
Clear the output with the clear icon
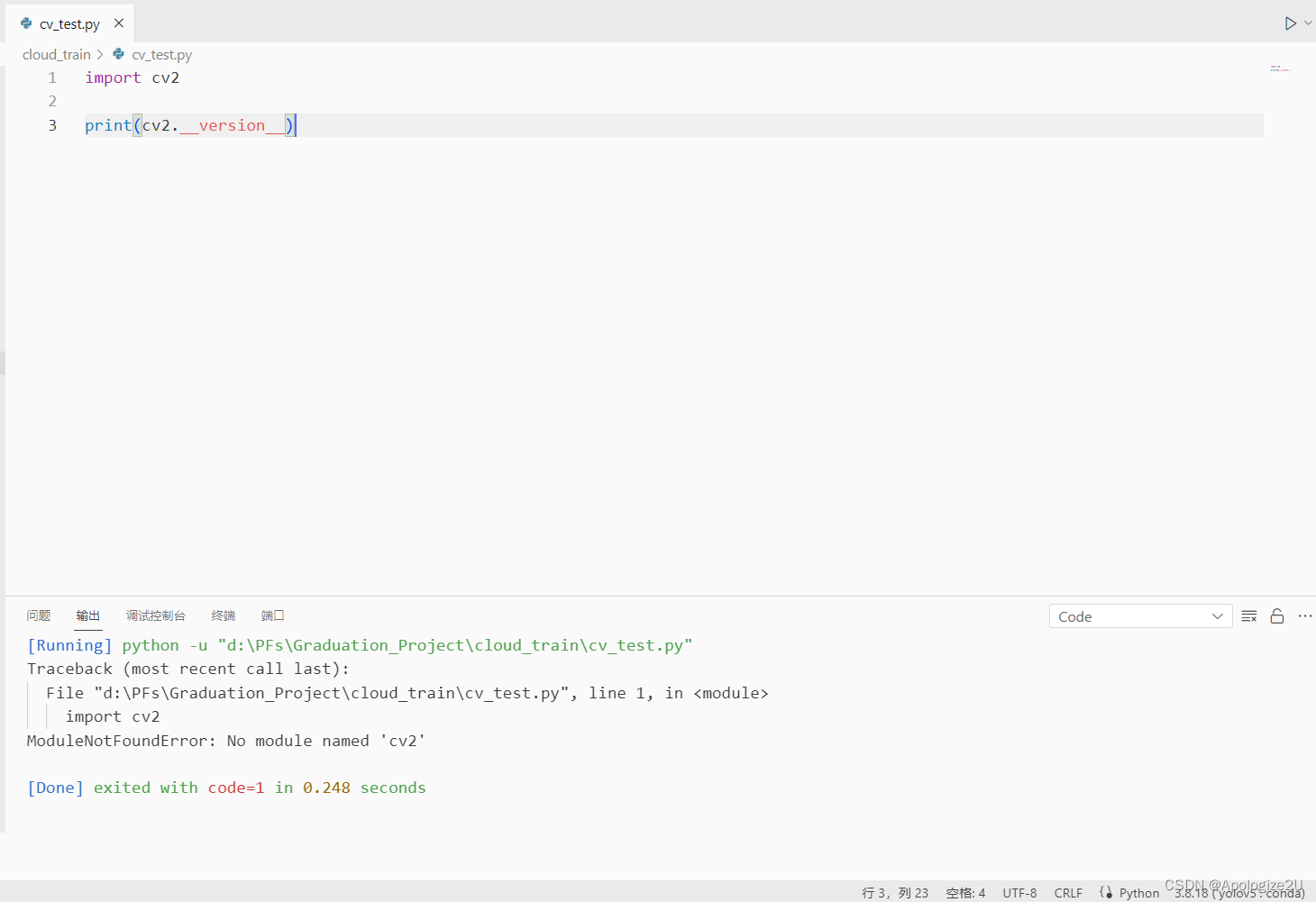click(x=1249, y=616)
